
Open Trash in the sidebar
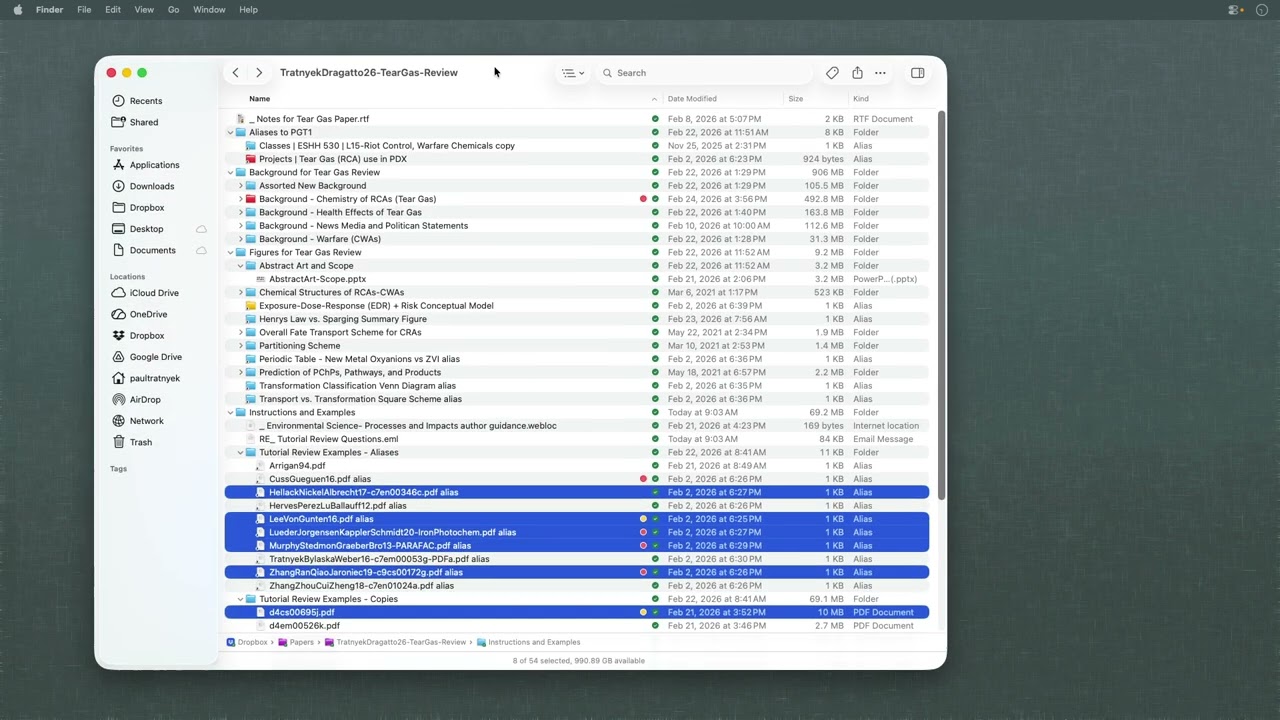140,442
